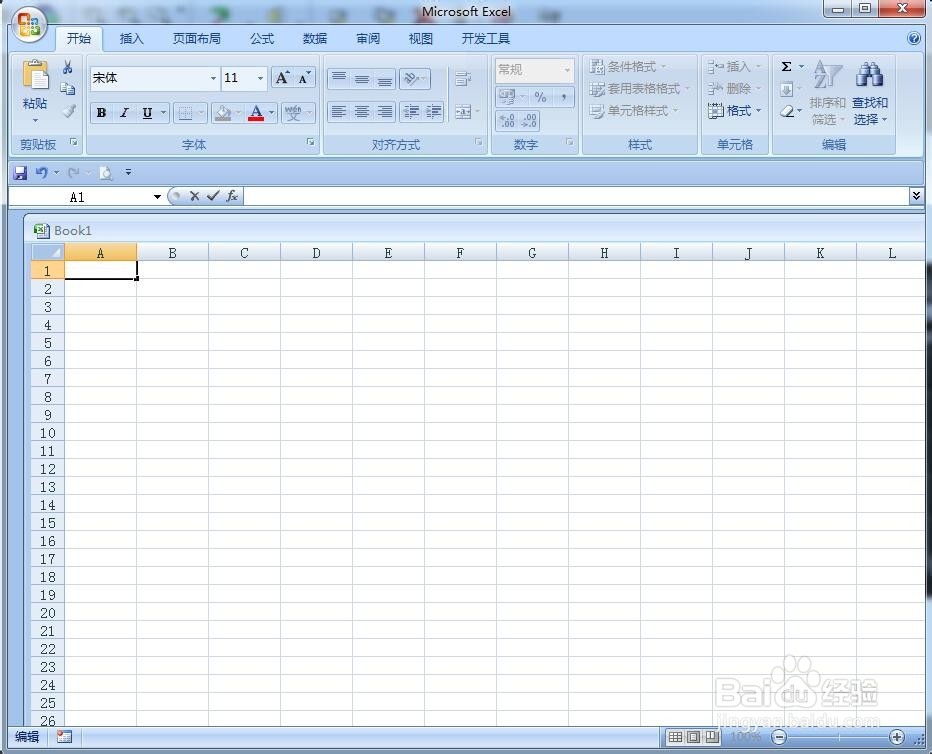Align text right in cell
The height and width of the screenshot is (754, 932).
tap(385, 112)
